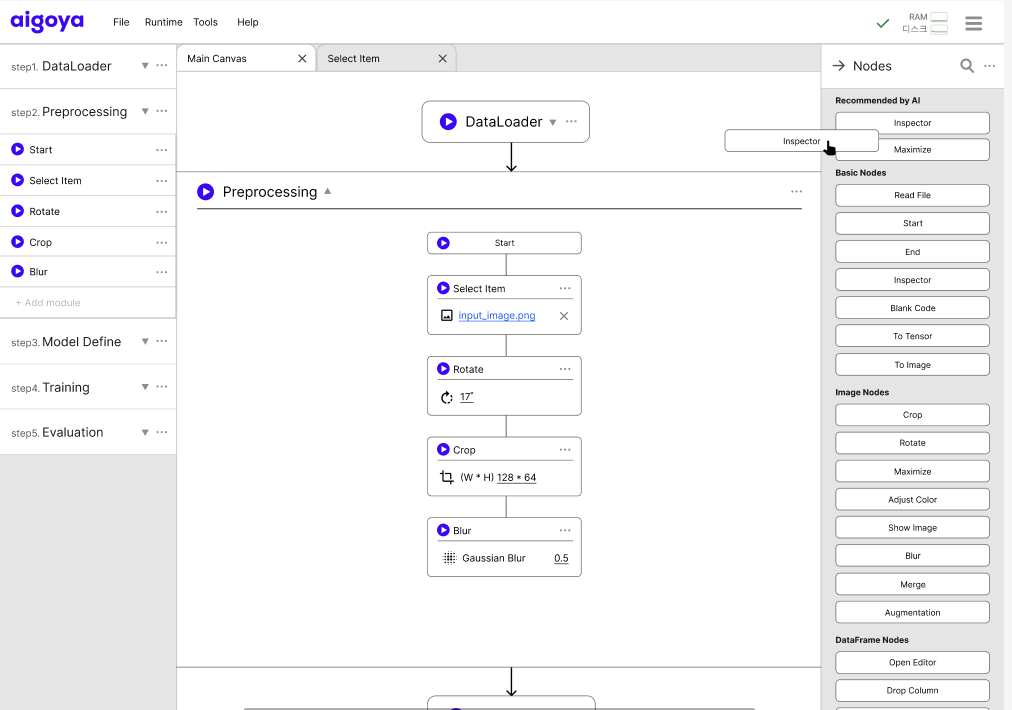1012x710 pixels.
Task: Add the Augmentation node
Action: 912,612
